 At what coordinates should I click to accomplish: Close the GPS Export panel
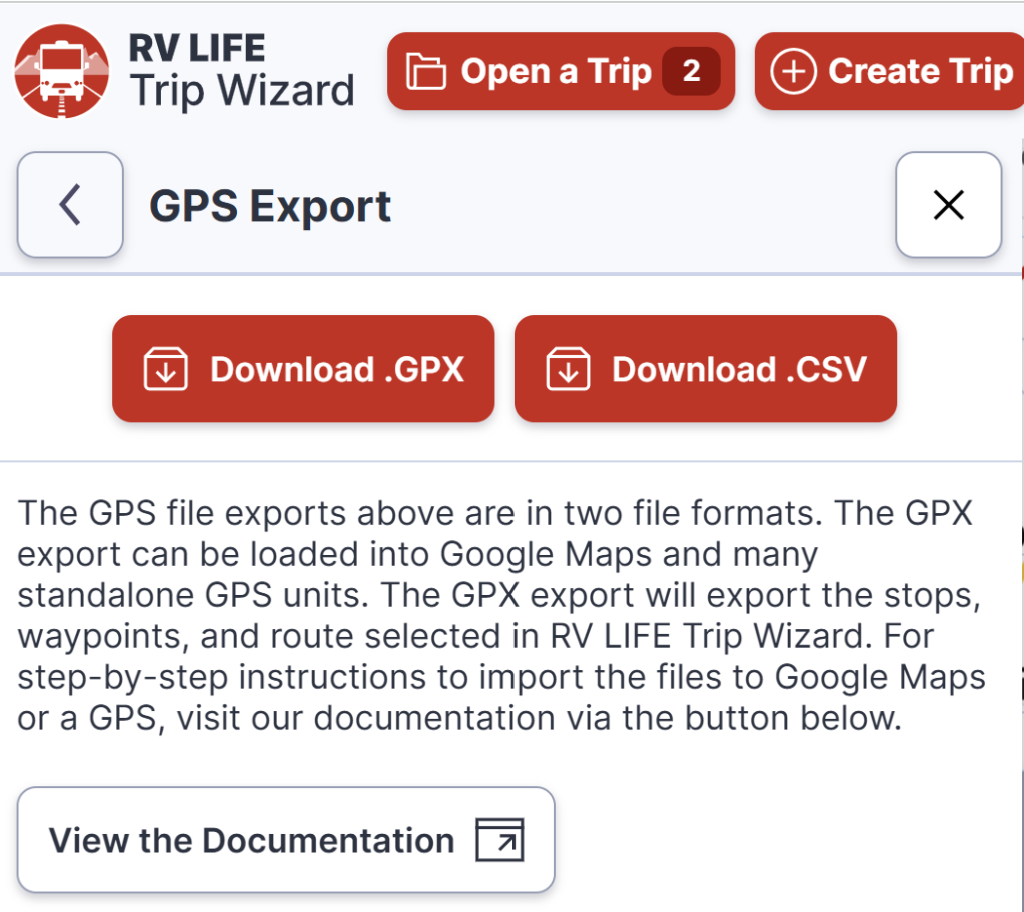[x=948, y=205]
